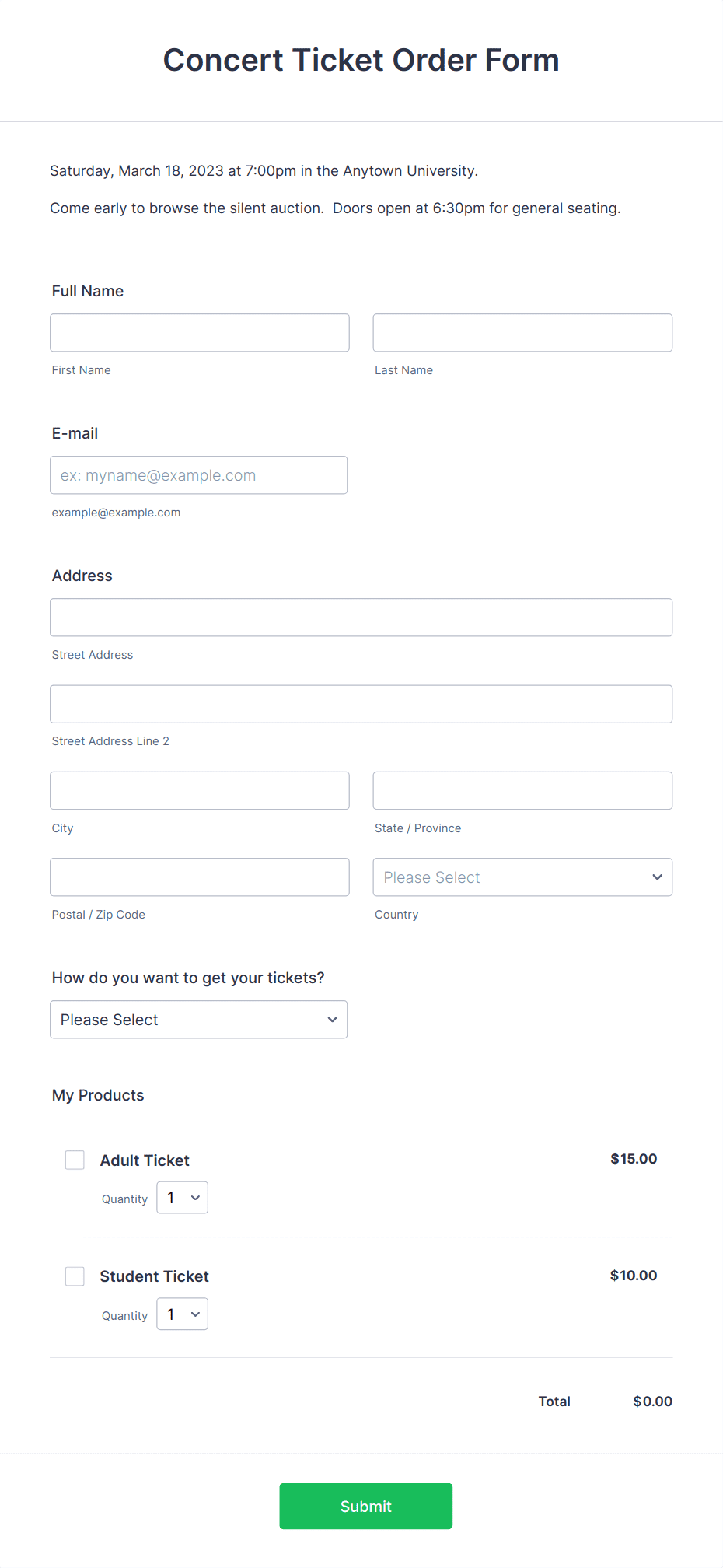Open the Country selection dropdown

click(522, 877)
